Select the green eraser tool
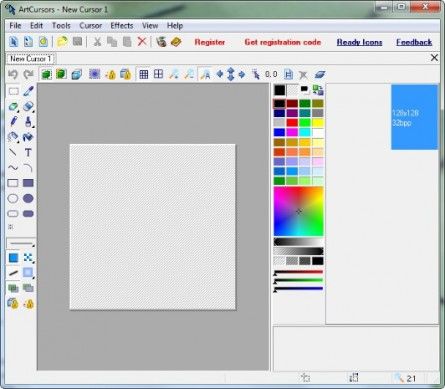 point(13,107)
